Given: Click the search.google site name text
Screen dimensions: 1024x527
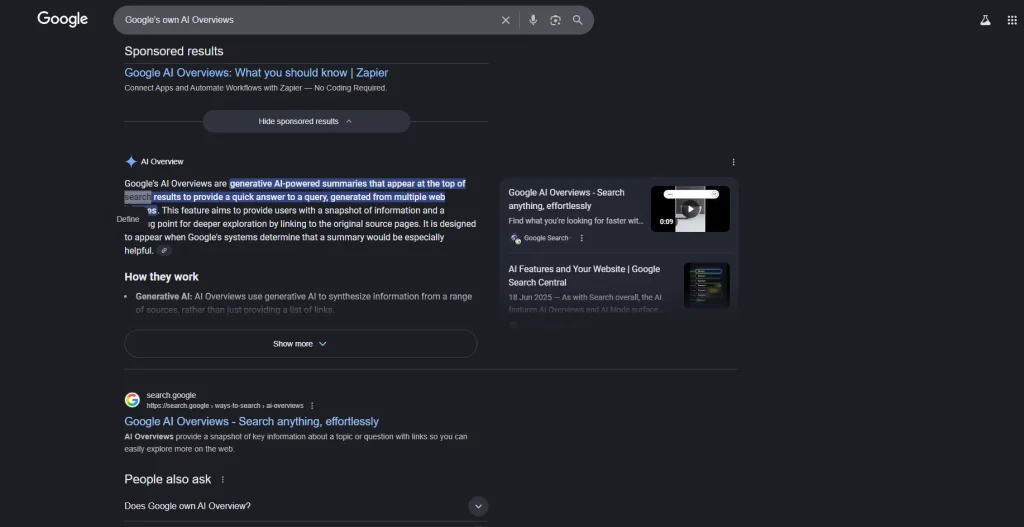Looking at the screenshot, I should 171,395.
